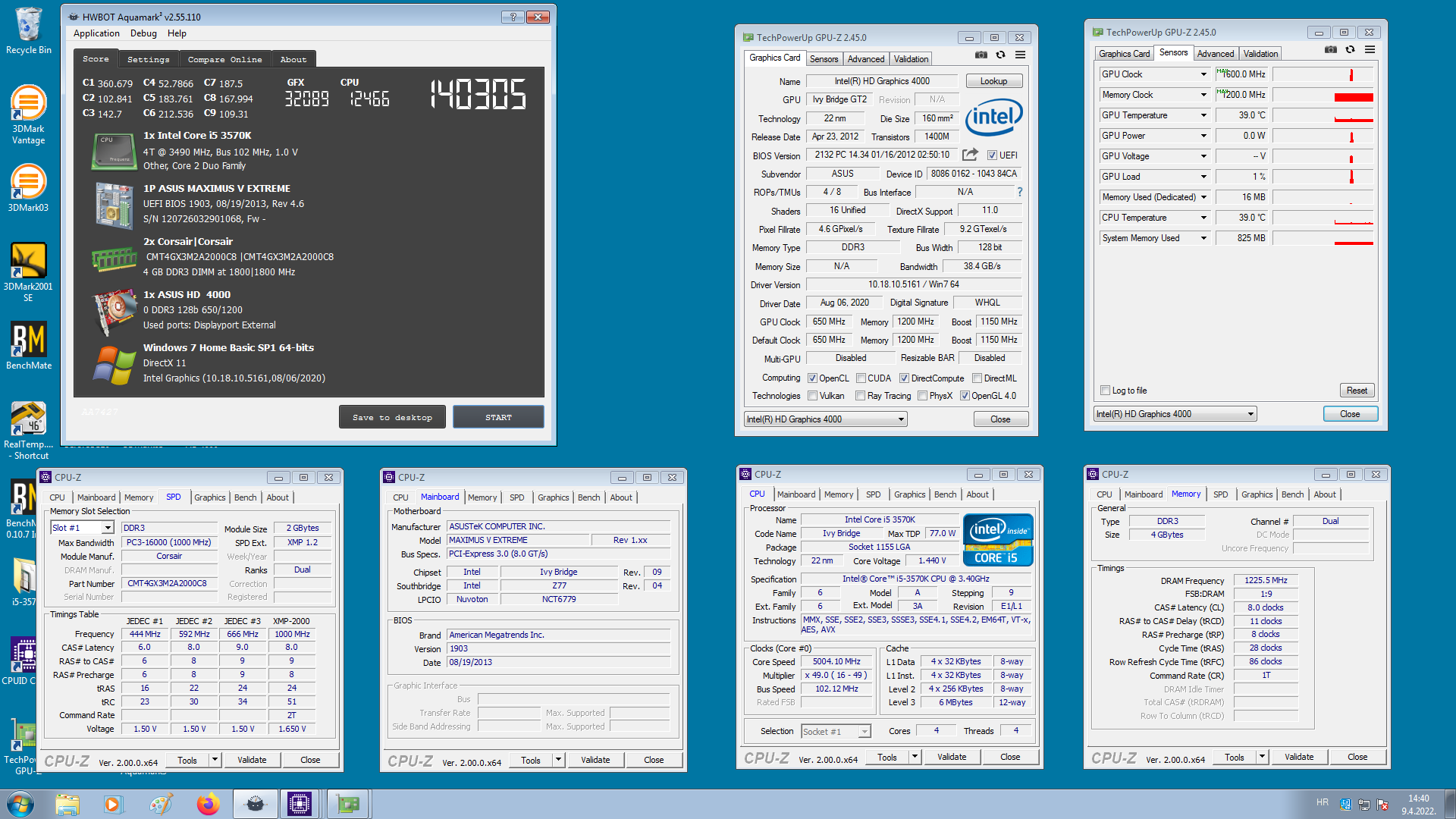Switch to Compare Online tab
This screenshot has width=1456, height=819.
point(225,59)
